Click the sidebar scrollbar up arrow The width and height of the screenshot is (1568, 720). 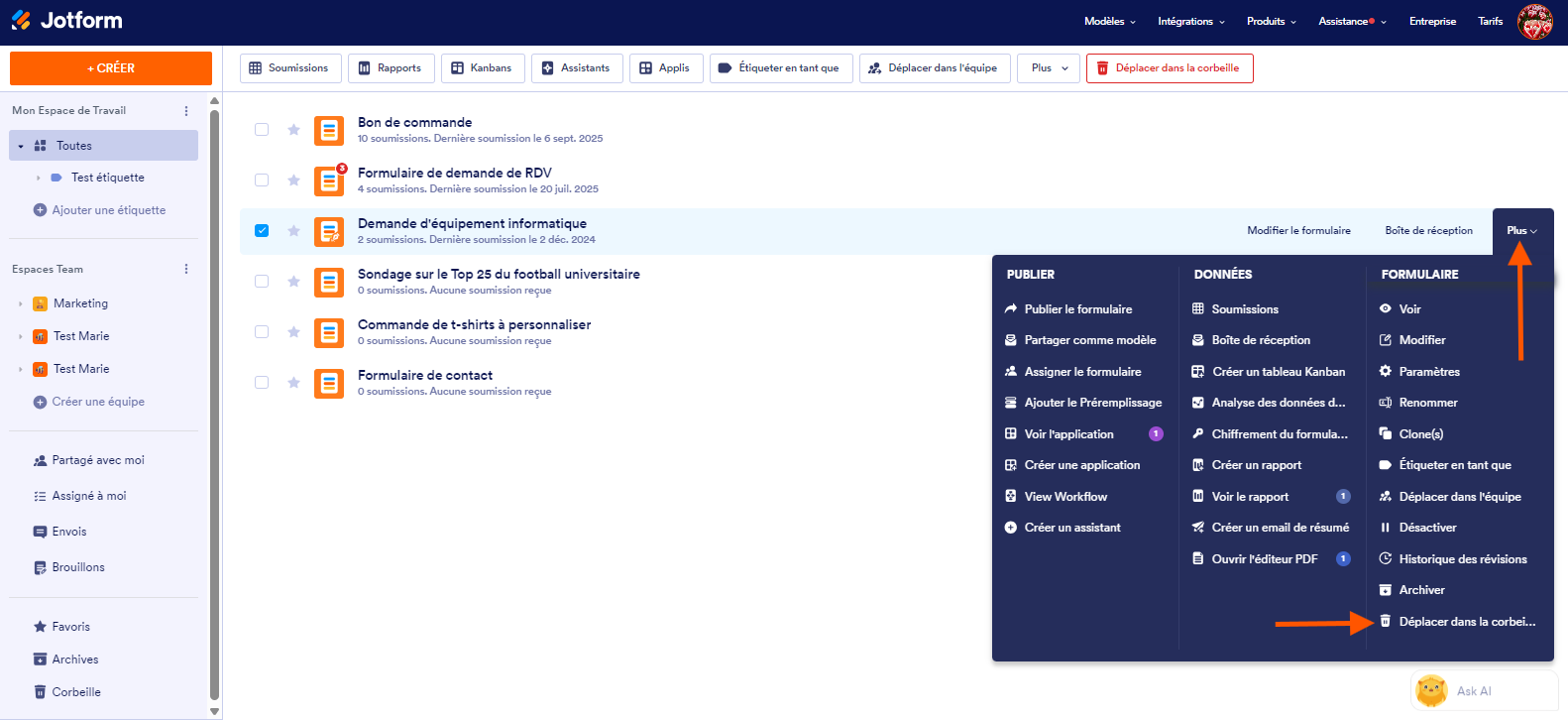[x=215, y=101]
